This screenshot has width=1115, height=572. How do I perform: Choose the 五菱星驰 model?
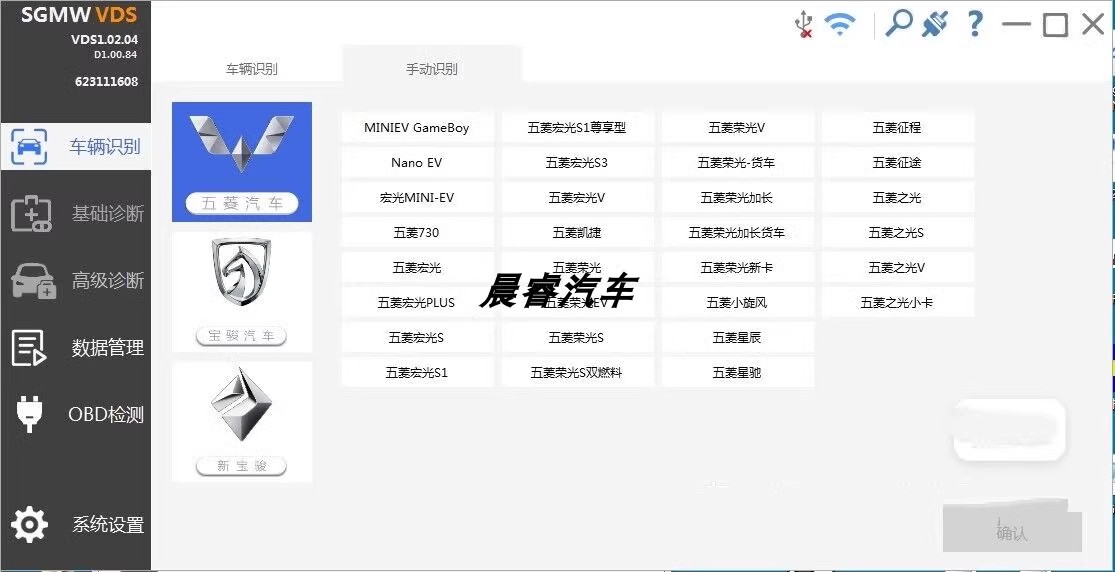coord(737,372)
